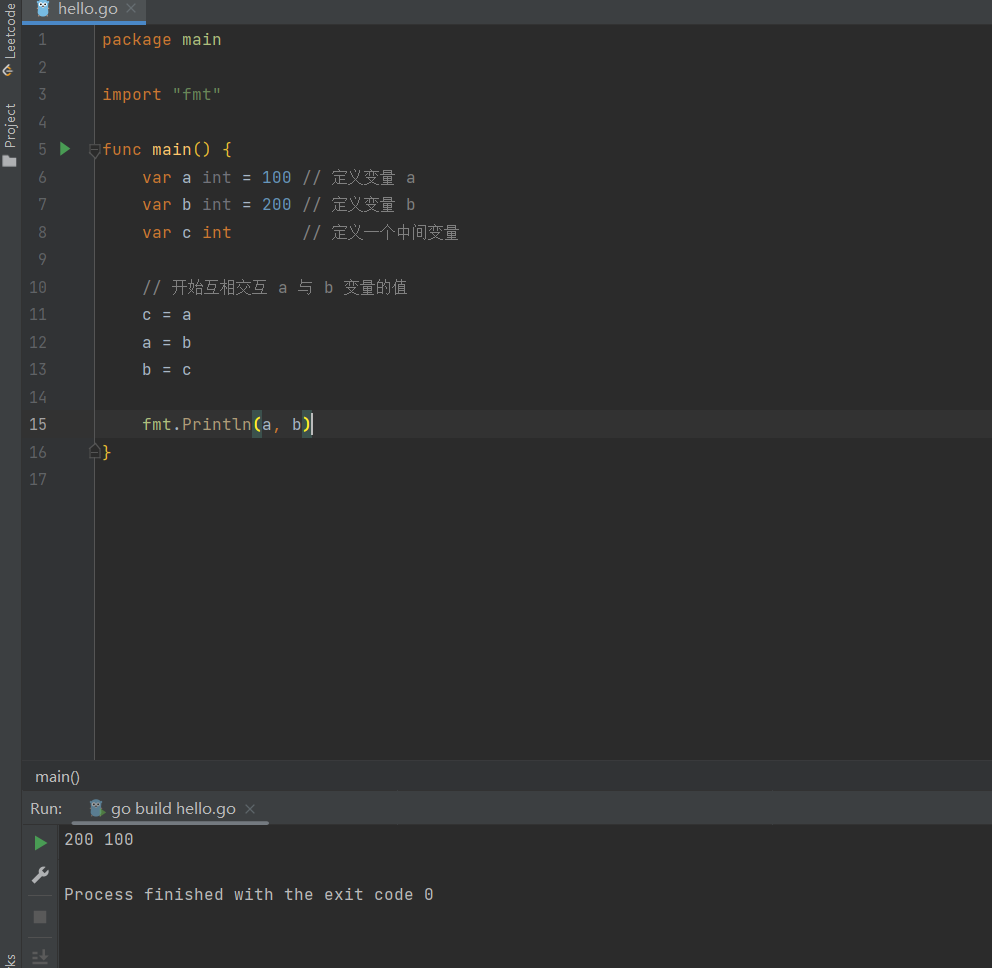
Task: Click line number 17 in gutter
Action: [38, 480]
